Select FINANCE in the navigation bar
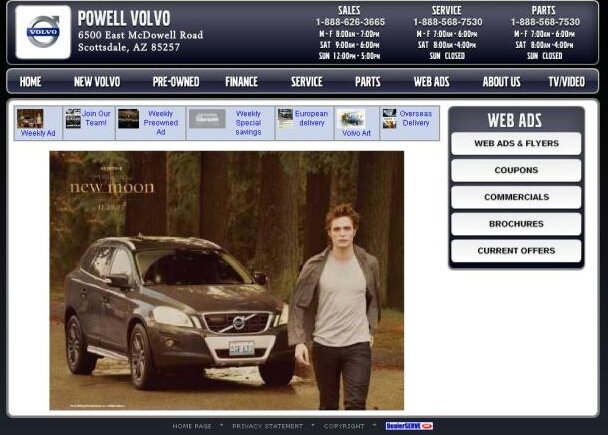The height and width of the screenshot is (435, 608). tap(242, 81)
